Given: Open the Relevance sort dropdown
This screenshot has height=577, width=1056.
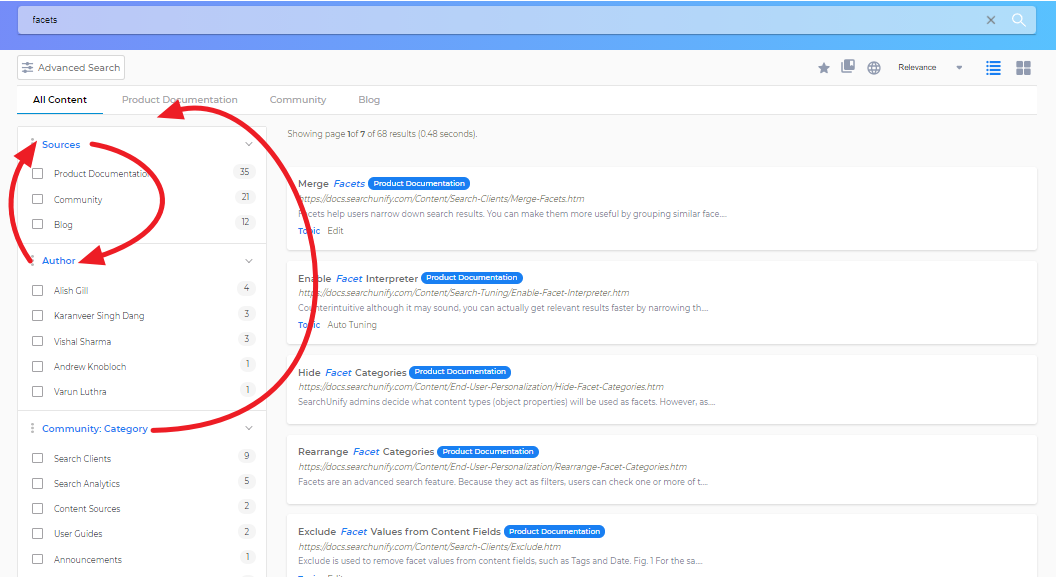Looking at the screenshot, I should pos(930,68).
